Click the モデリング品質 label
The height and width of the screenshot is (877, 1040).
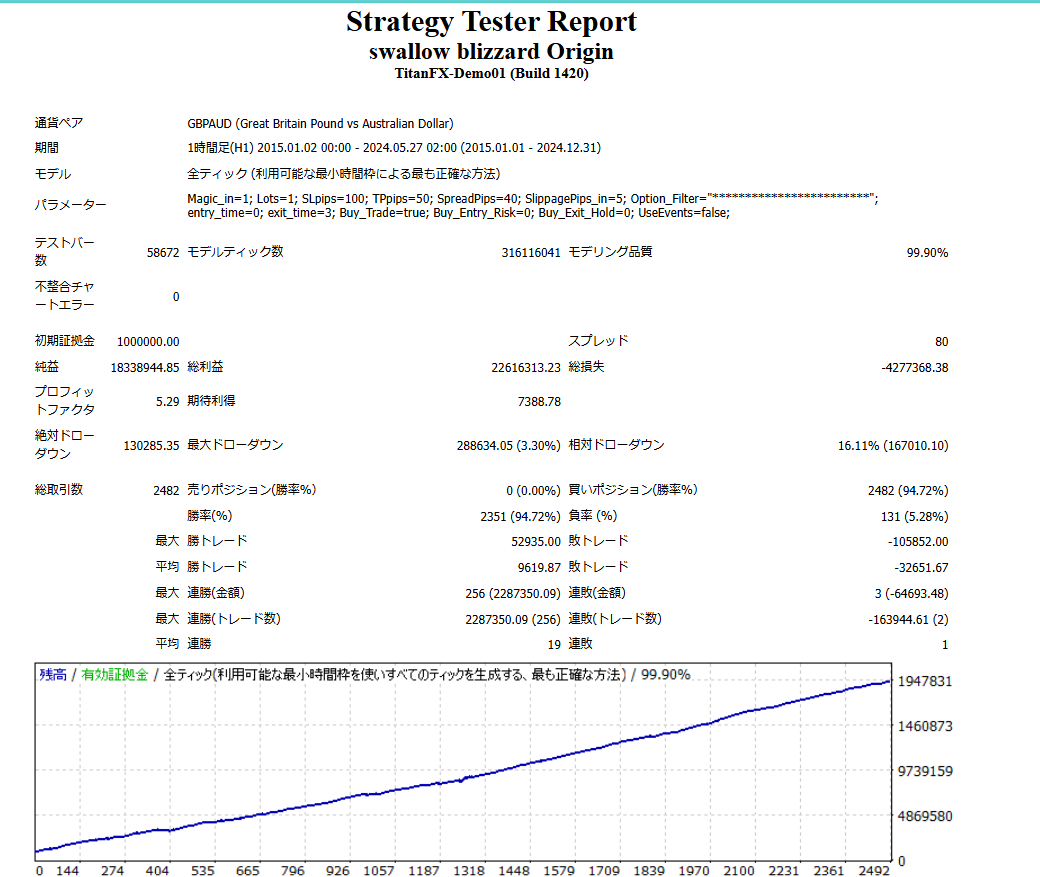tap(610, 252)
